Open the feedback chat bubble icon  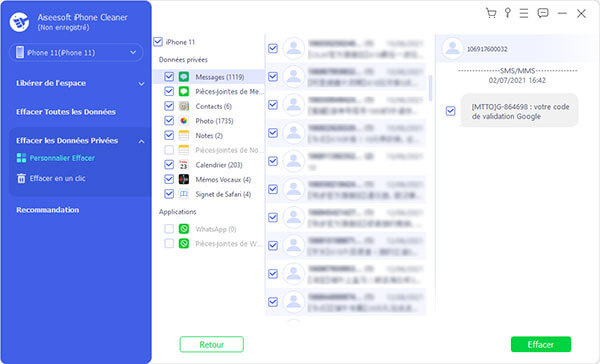point(543,13)
